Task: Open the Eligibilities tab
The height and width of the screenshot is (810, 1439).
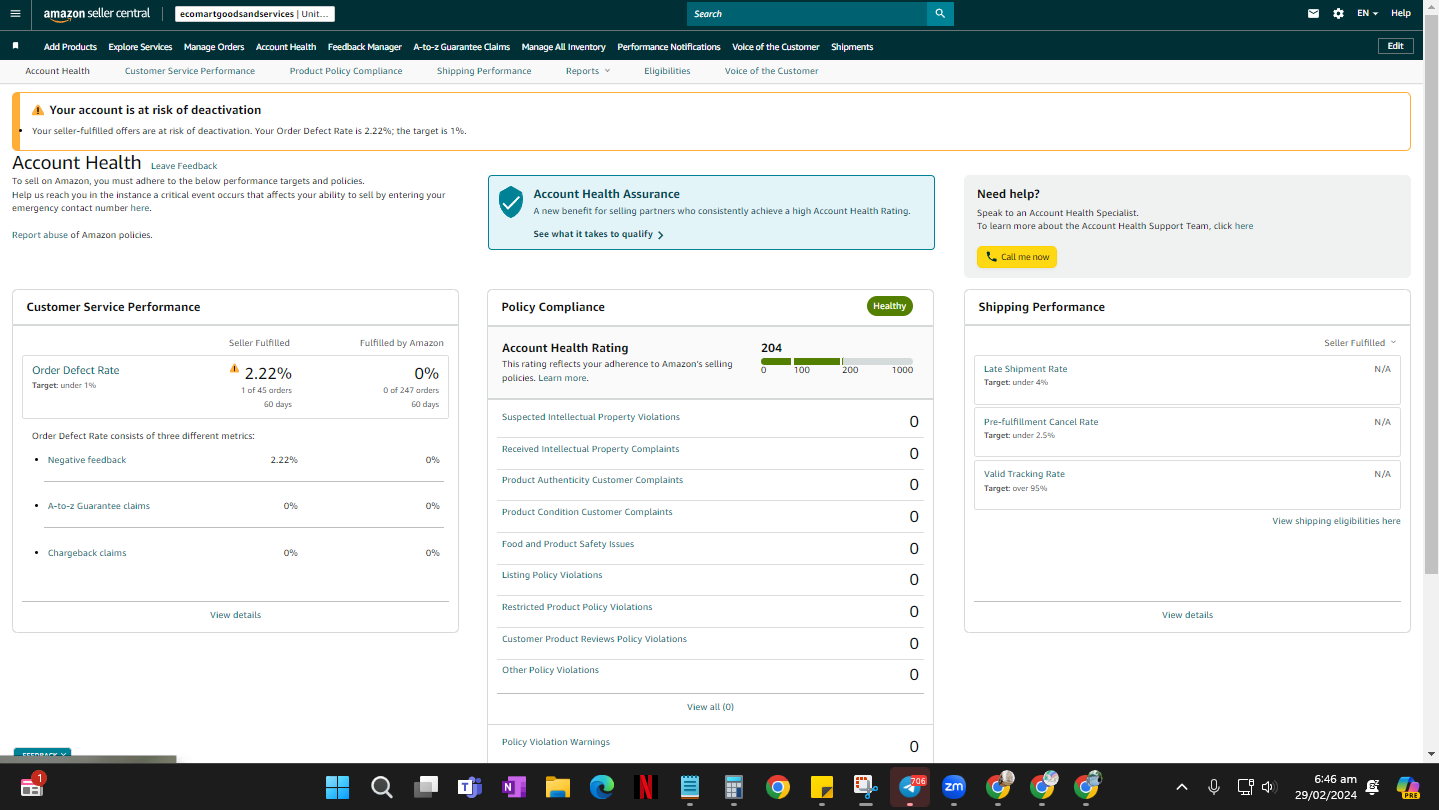Action: pyautogui.click(x=667, y=71)
